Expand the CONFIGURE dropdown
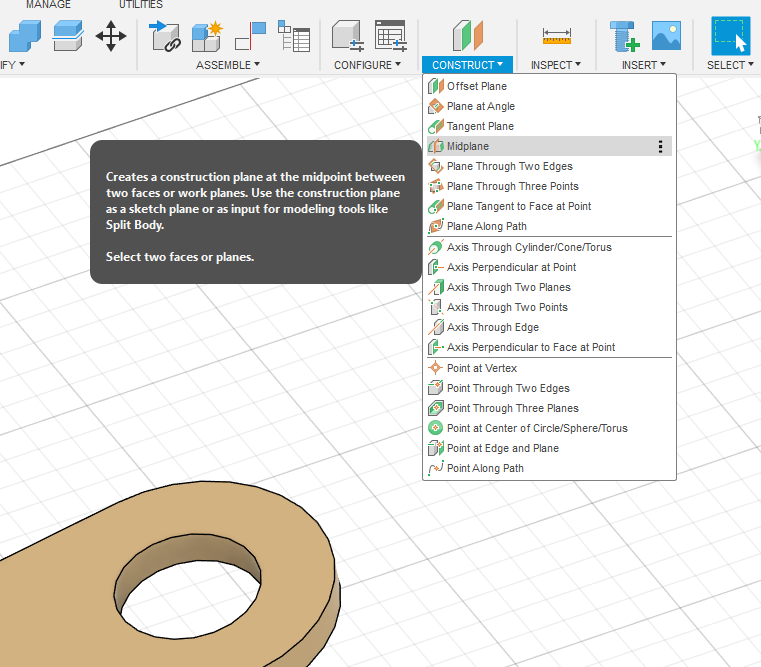This screenshot has width=761, height=667. pos(367,65)
